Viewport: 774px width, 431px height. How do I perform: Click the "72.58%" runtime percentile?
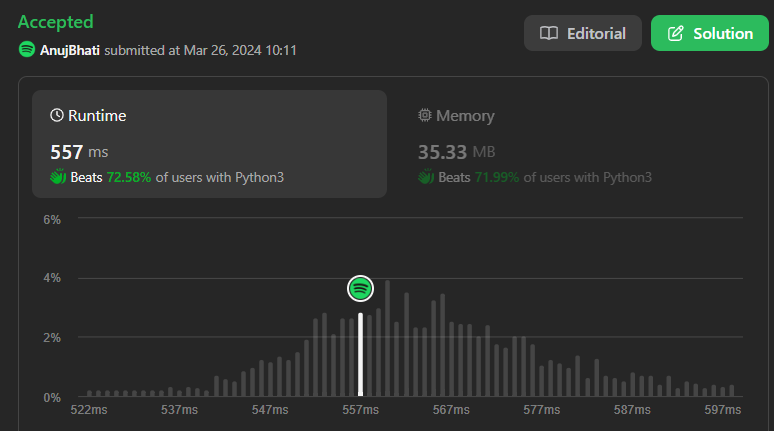pyautogui.click(x=129, y=177)
